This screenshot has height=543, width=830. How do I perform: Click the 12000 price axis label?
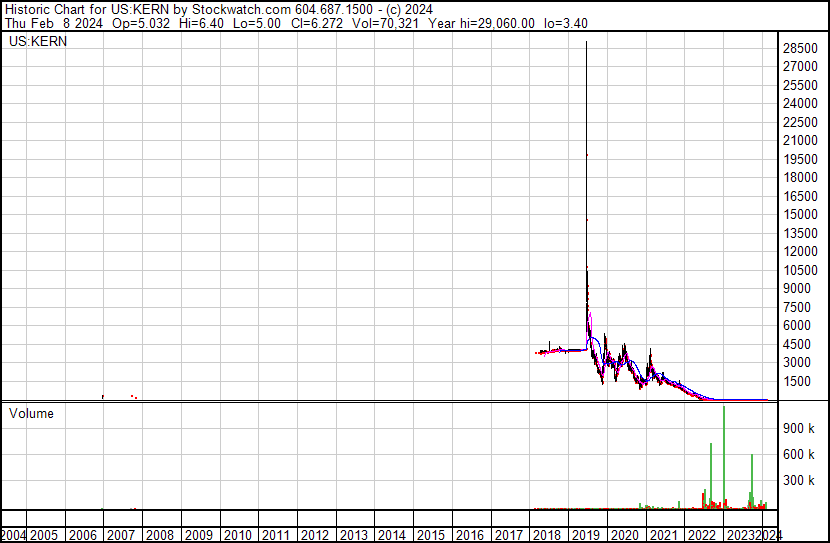point(800,252)
